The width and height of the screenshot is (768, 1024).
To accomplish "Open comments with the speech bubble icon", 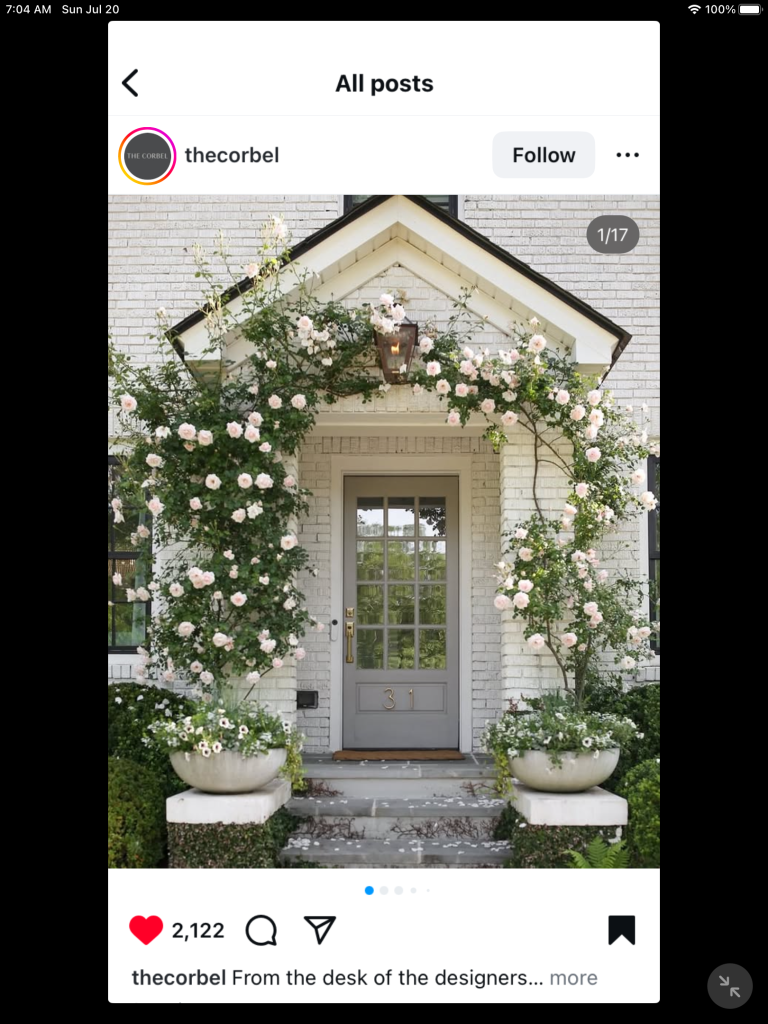I will (261, 930).
